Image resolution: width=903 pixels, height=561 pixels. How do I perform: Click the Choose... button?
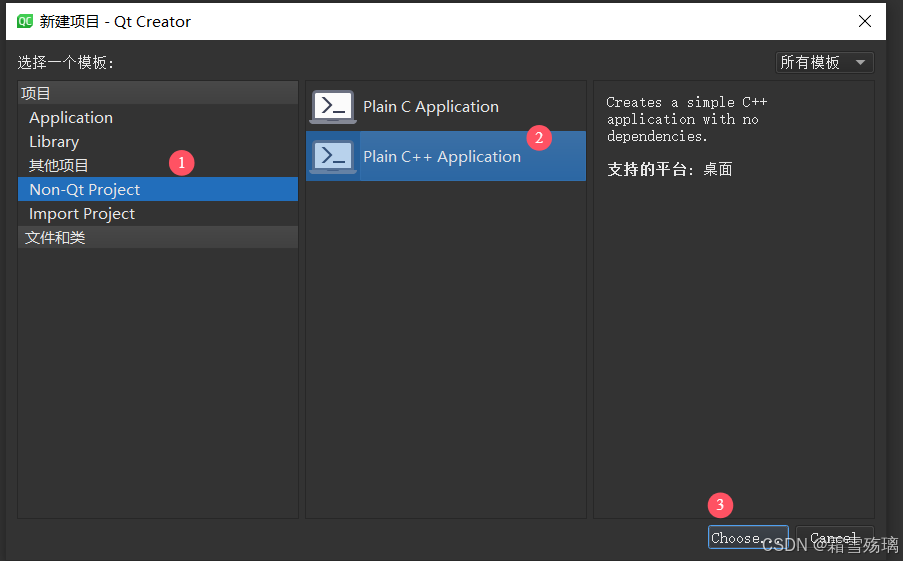tap(748, 537)
